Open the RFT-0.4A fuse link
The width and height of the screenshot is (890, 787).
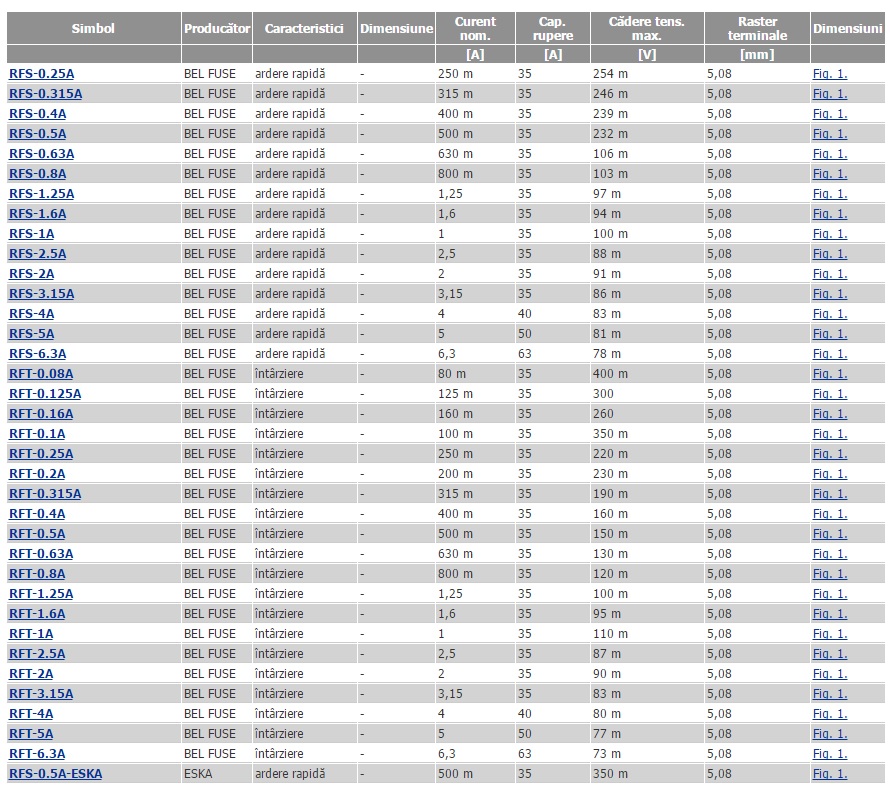pyautogui.click(x=37, y=514)
